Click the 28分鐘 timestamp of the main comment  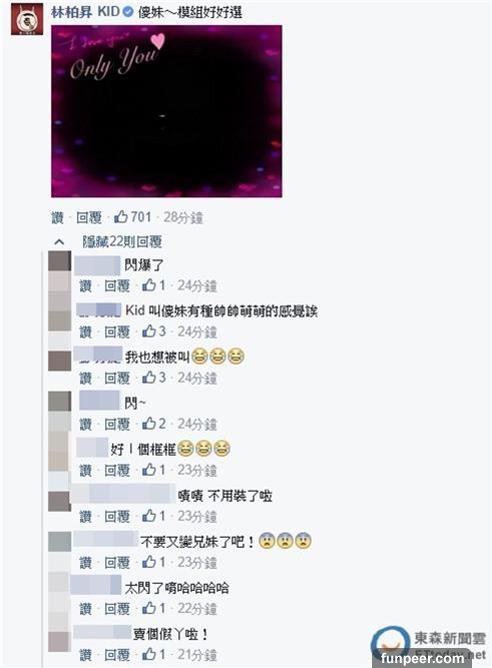coord(184,217)
